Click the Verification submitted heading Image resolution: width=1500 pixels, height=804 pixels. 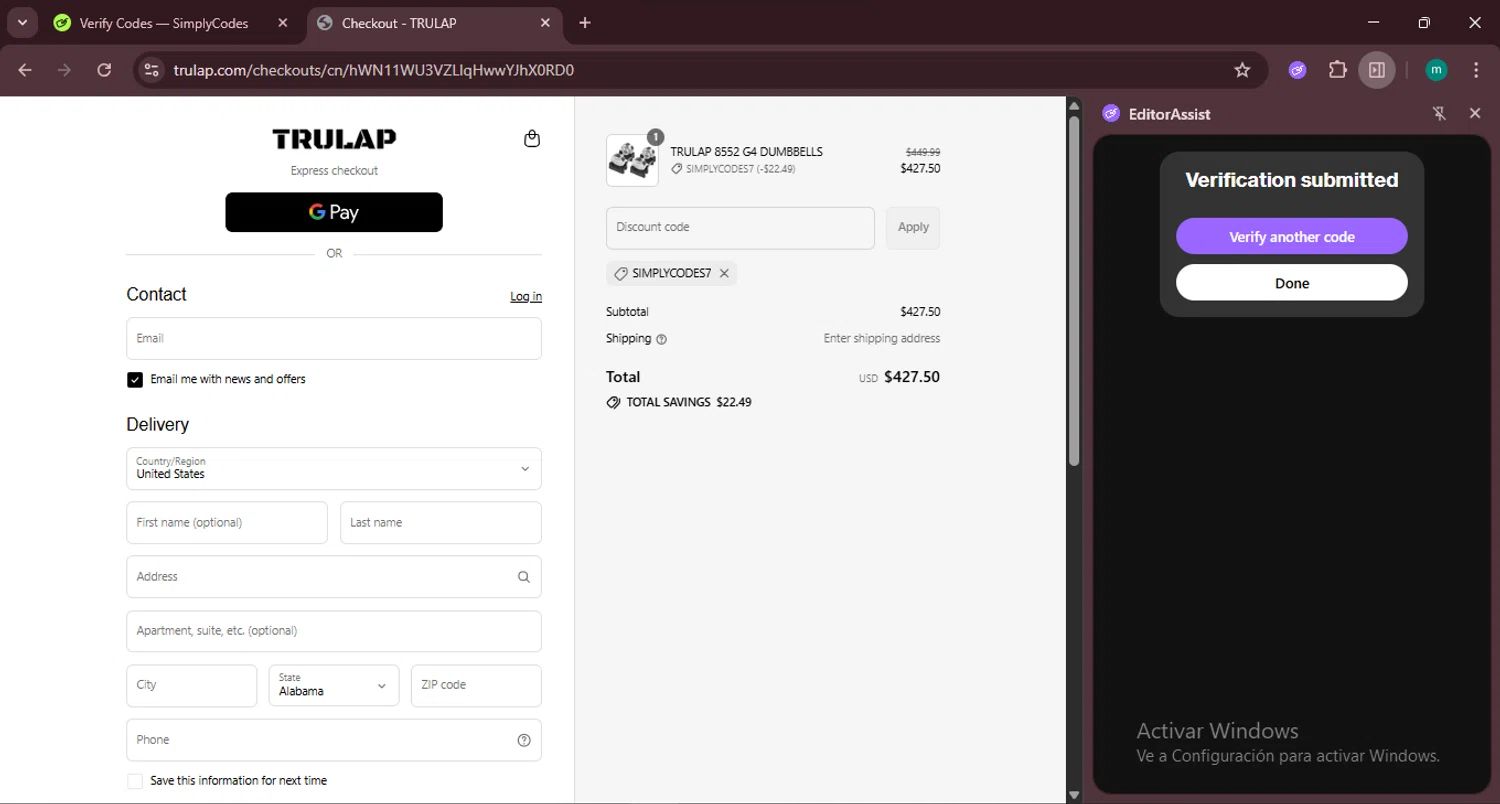click(1292, 180)
